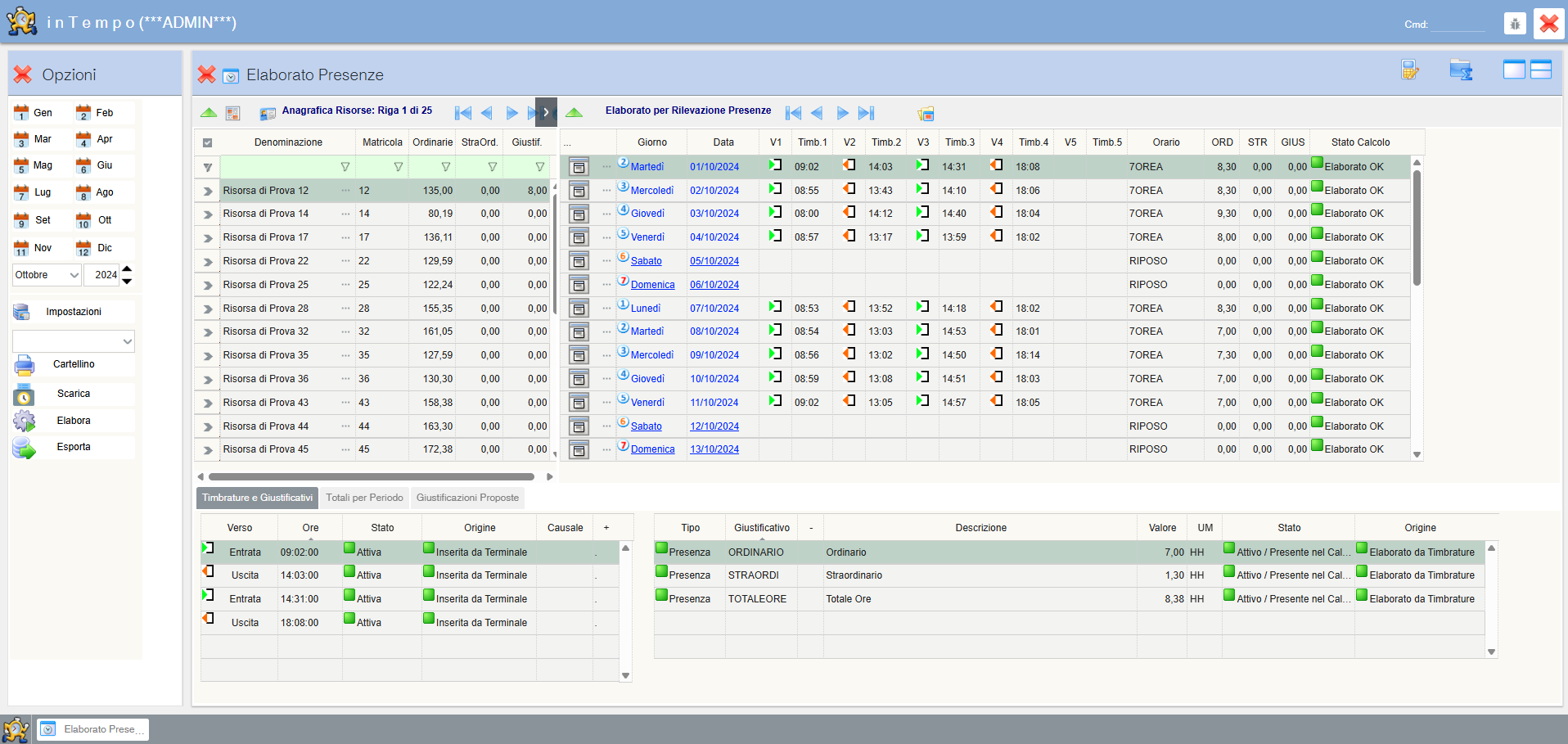Click the calendar folder icon beside Elaborato navigation
Screen dimensions: 1568x744
[x=926, y=114]
